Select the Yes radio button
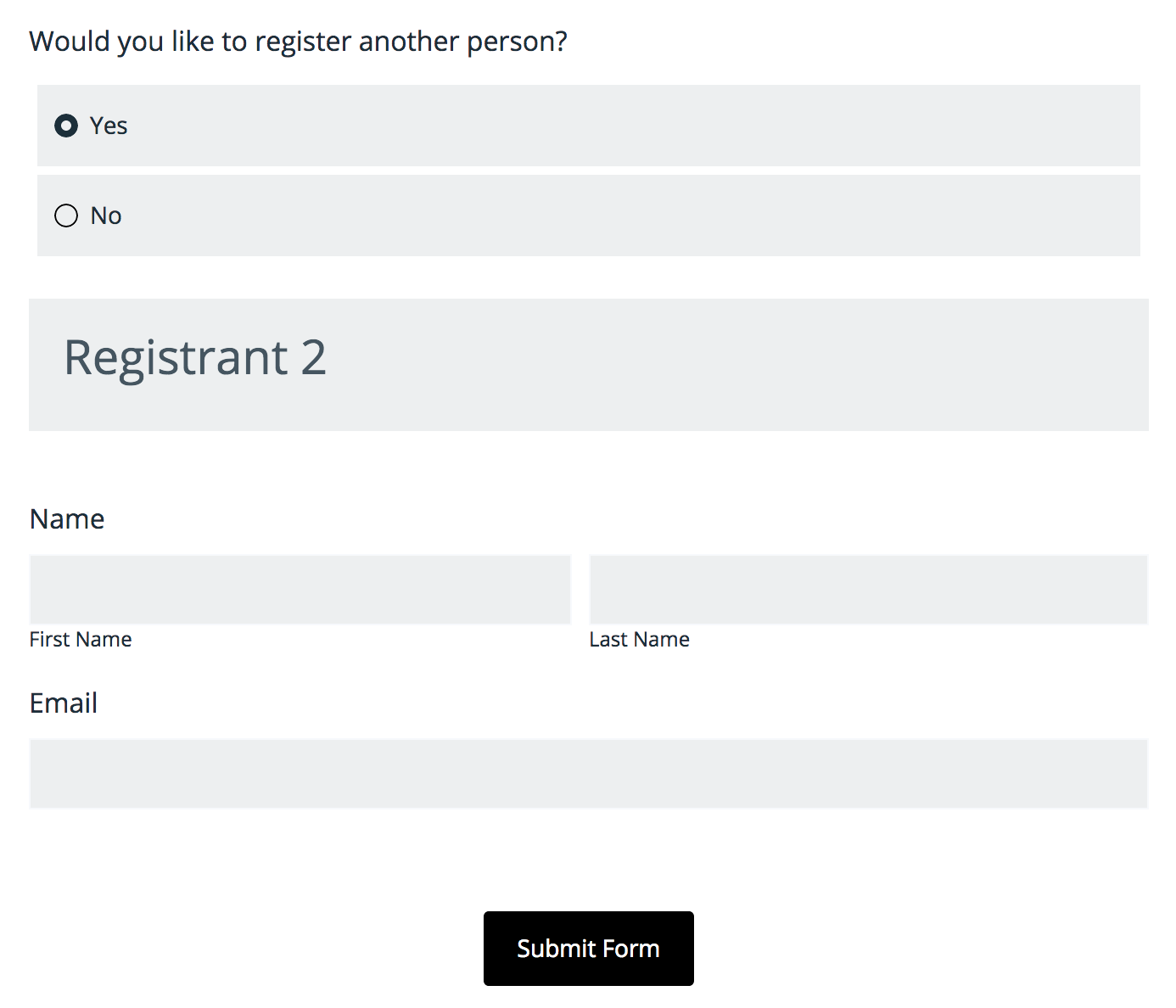1176x1008 pixels. (x=66, y=125)
